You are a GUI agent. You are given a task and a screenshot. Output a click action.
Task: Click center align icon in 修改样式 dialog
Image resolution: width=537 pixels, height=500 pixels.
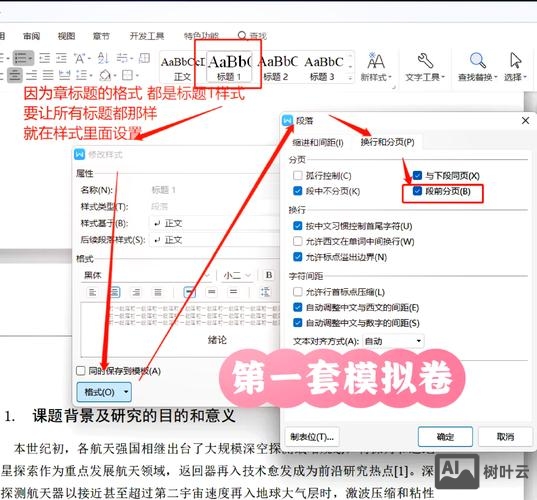114,292
